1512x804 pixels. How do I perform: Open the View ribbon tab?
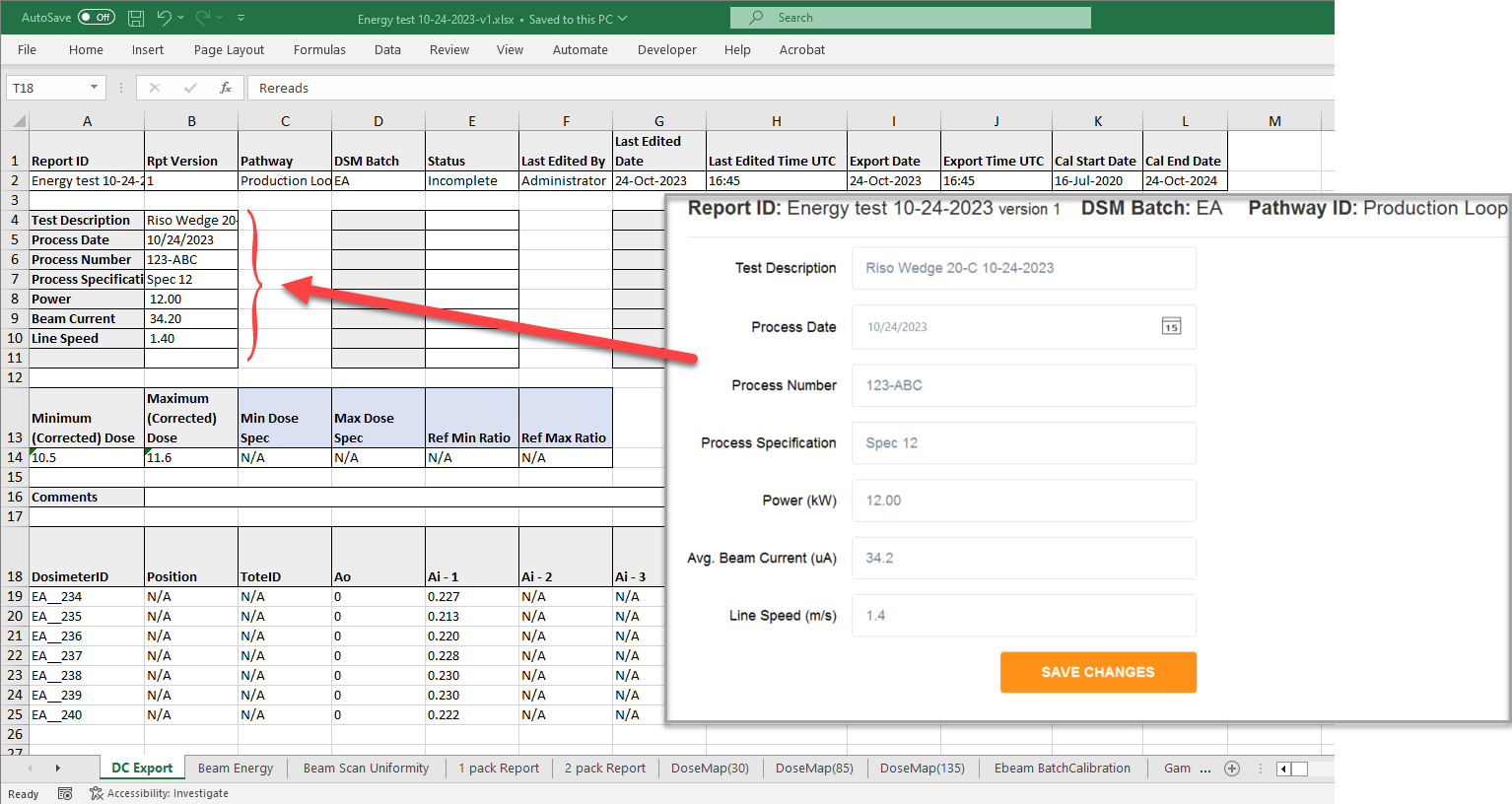510,49
